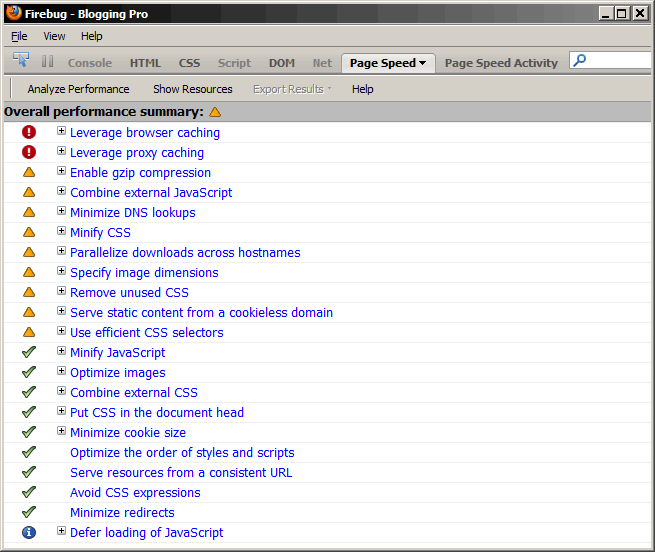Open the View menu
The width and height of the screenshot is (655, 552).
point(54,36)
